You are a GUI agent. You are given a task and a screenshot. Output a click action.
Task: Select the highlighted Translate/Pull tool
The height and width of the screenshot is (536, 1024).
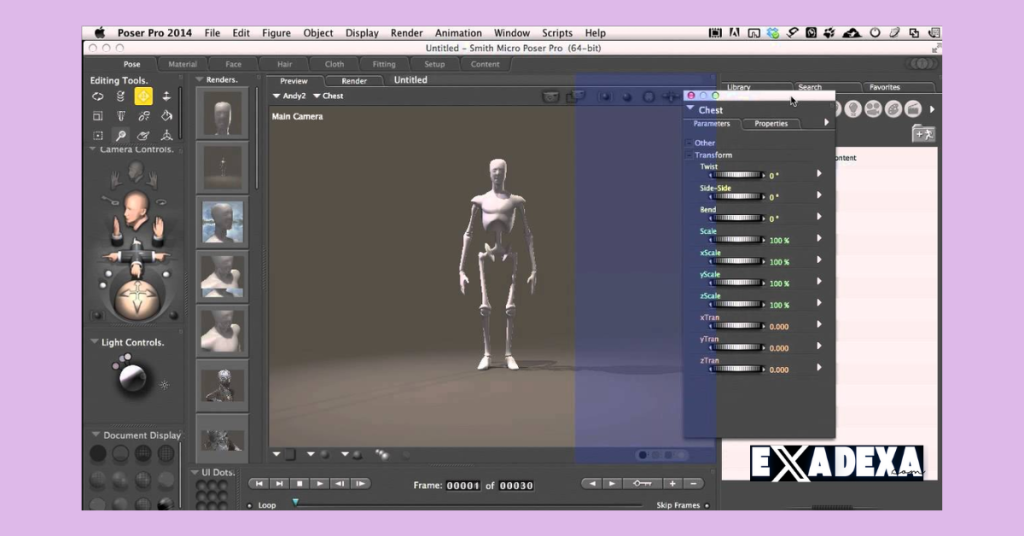tap(144, 97)
